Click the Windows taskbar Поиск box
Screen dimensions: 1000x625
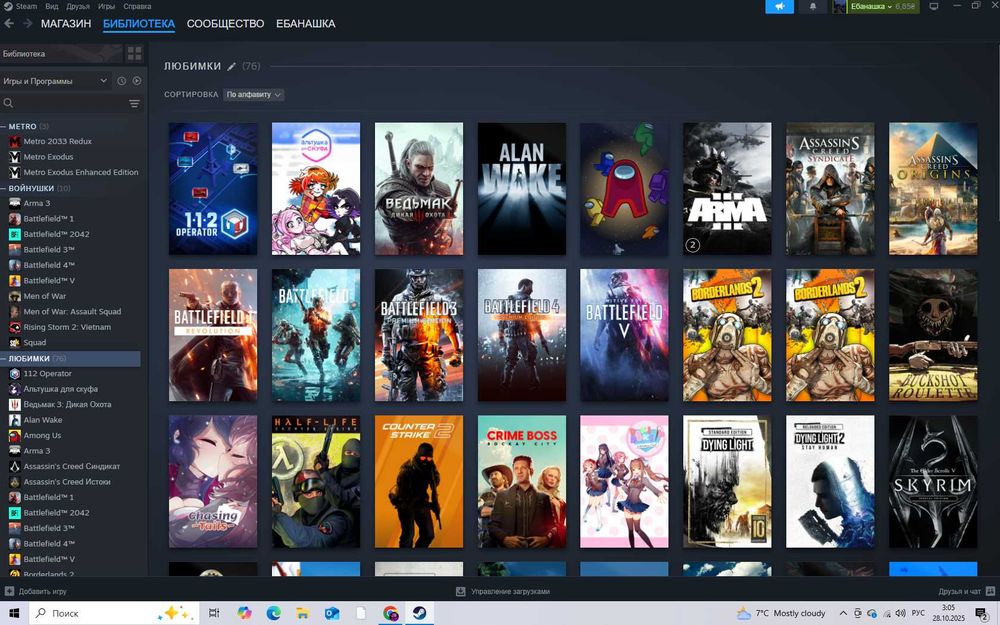tap(114, 613)
